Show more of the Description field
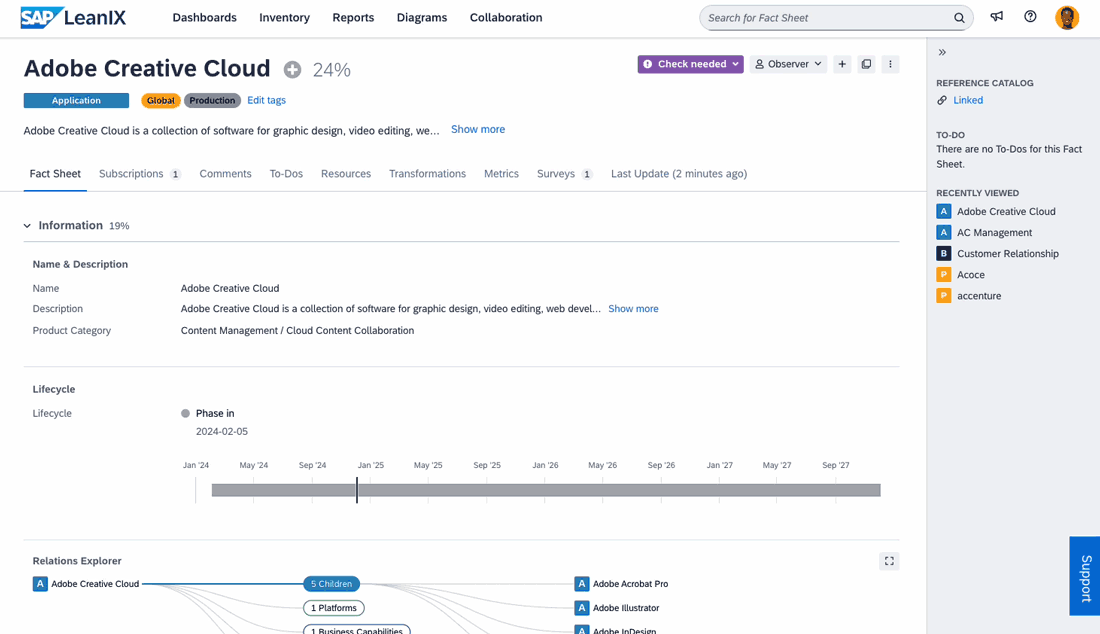 [633, 309]
